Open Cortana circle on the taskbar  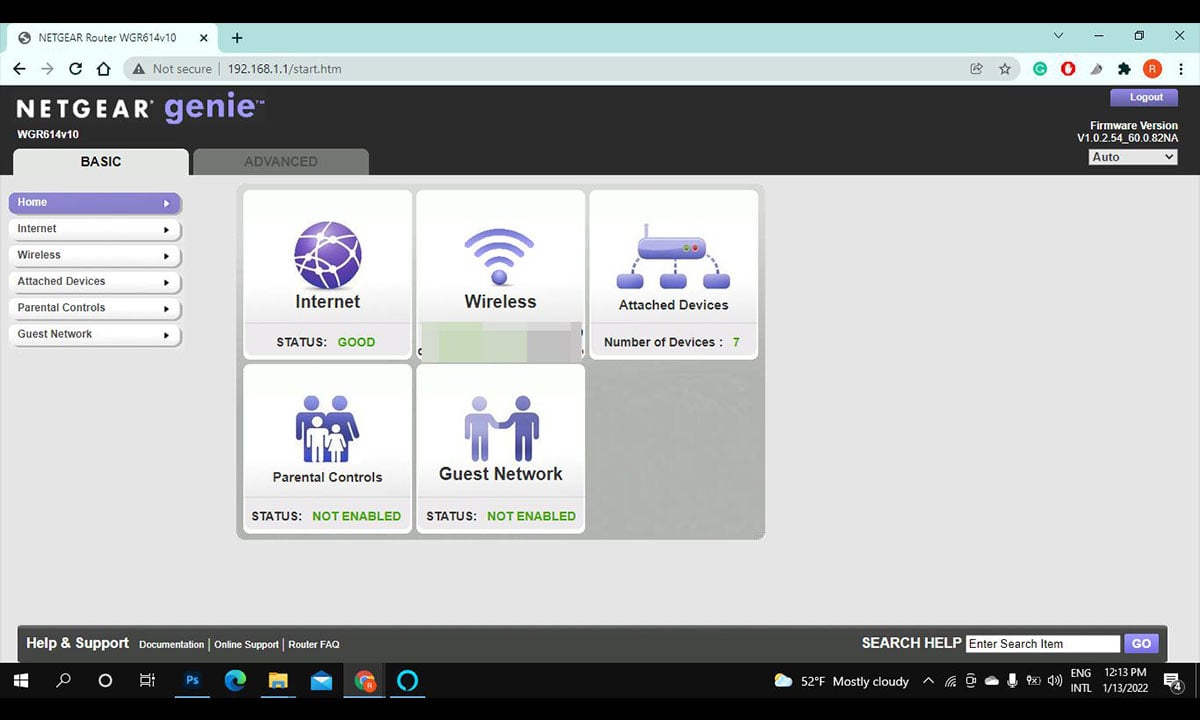105,681
